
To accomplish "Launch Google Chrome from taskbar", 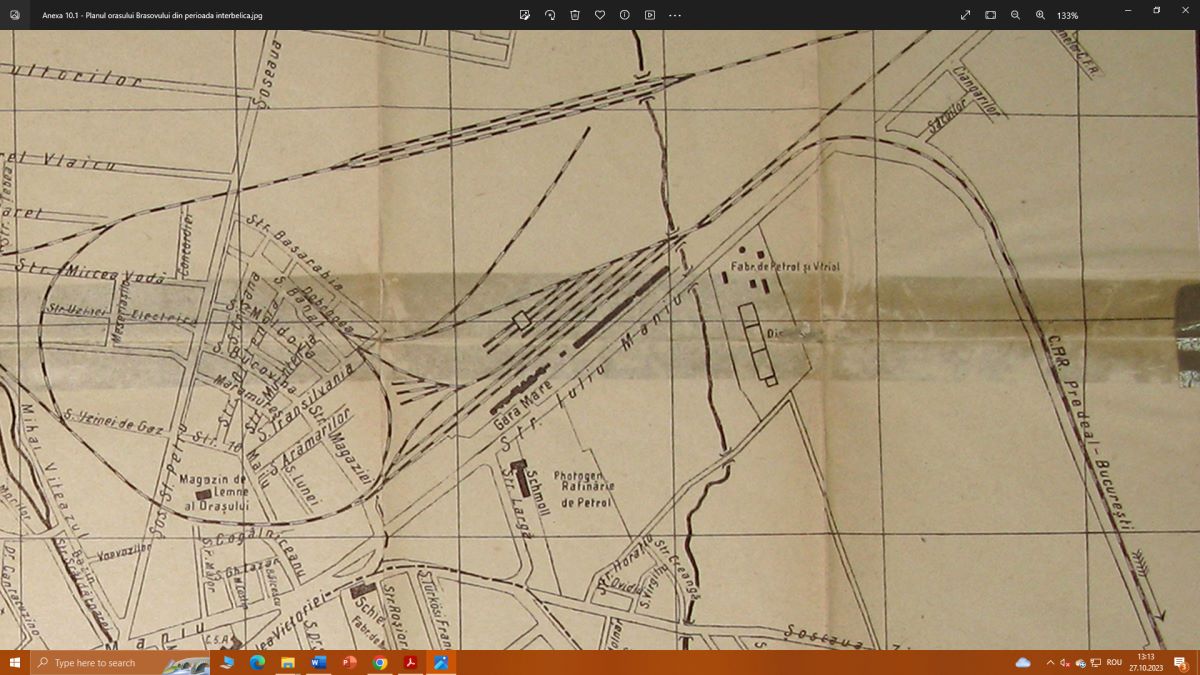I will coord(379,663).
